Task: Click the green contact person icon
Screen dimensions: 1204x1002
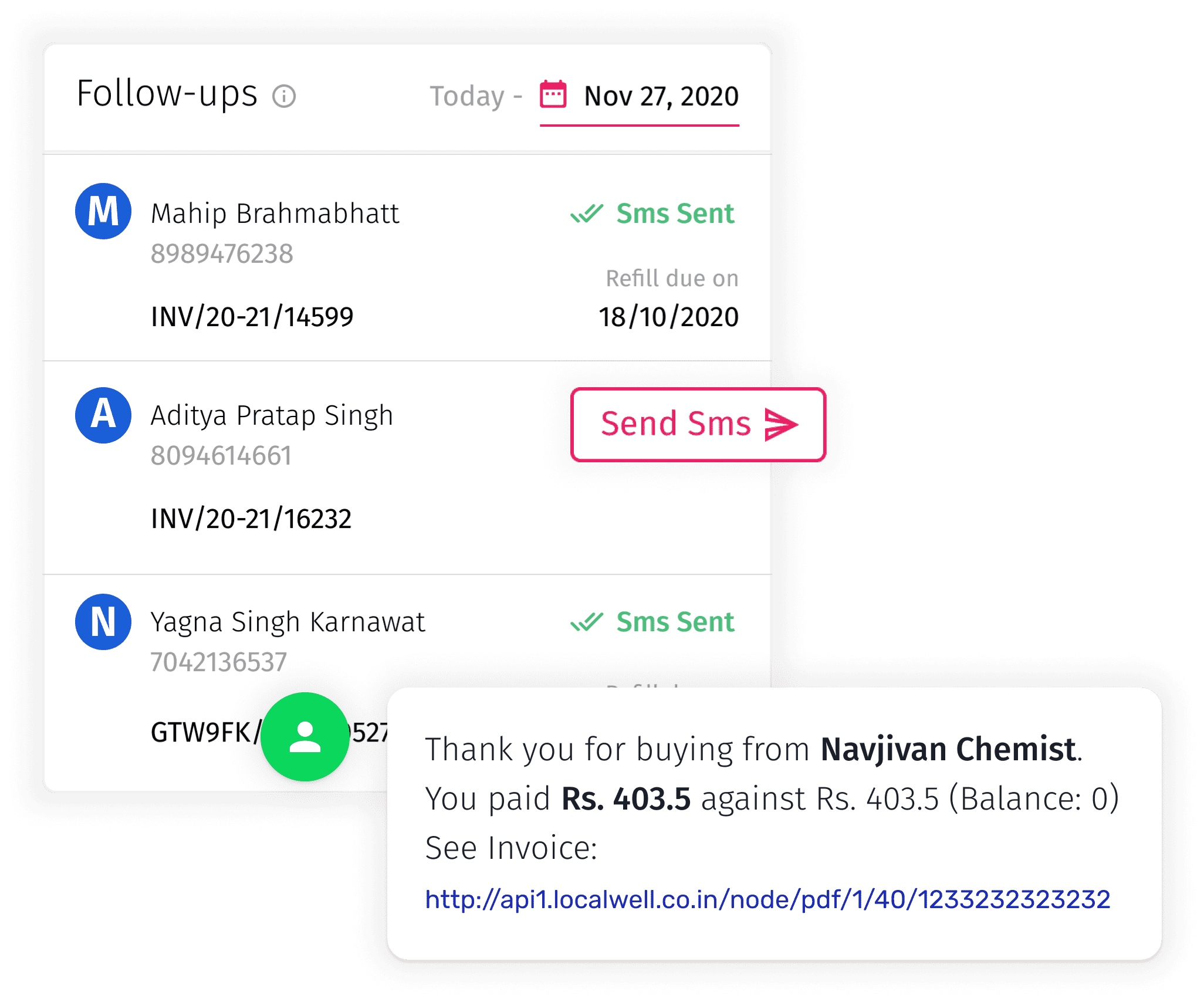Action: (305, 736)
